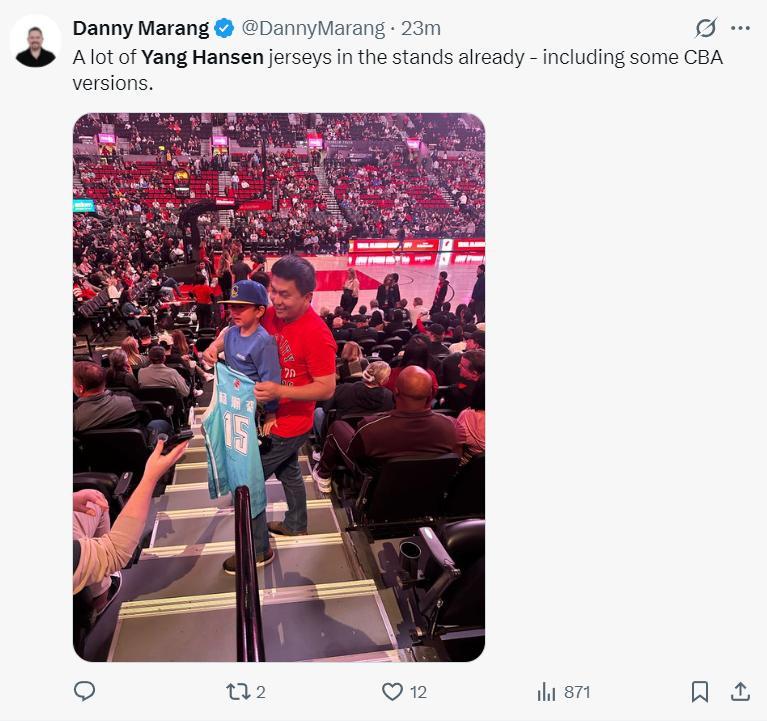
Task: Click the teal number 15 jersey in photo
Action: [233, 432]
